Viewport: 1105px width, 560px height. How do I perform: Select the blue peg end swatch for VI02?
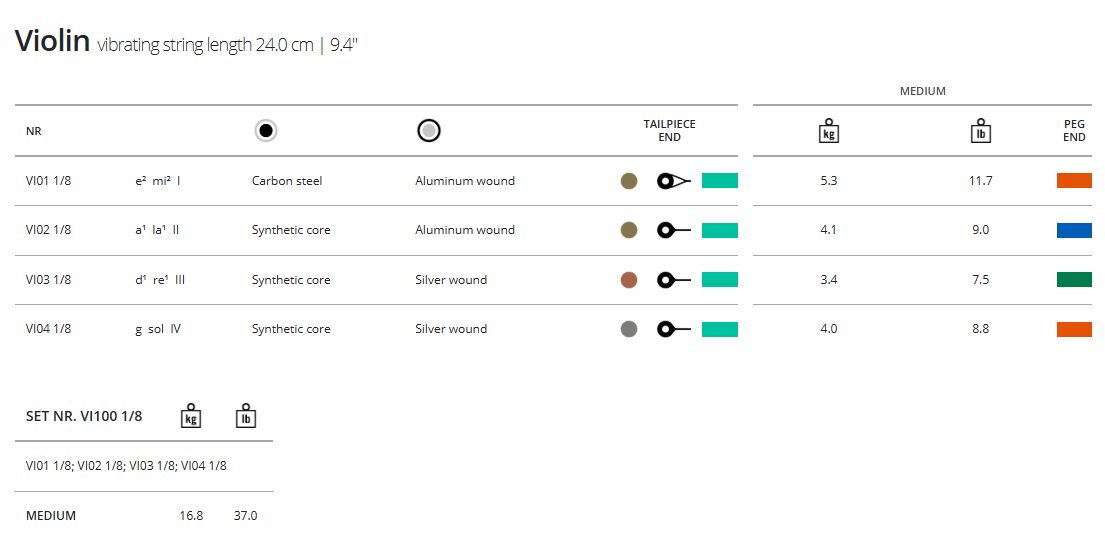click(x=1074, y=230)
